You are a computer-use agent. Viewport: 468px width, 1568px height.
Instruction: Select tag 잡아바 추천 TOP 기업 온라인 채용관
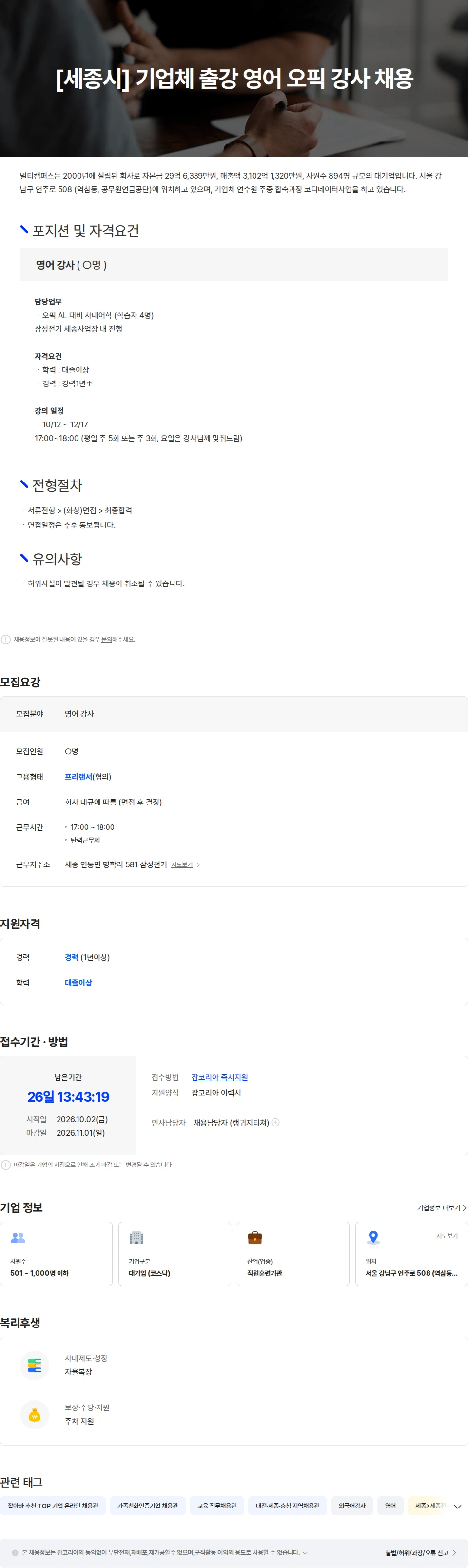point(53,1505)
